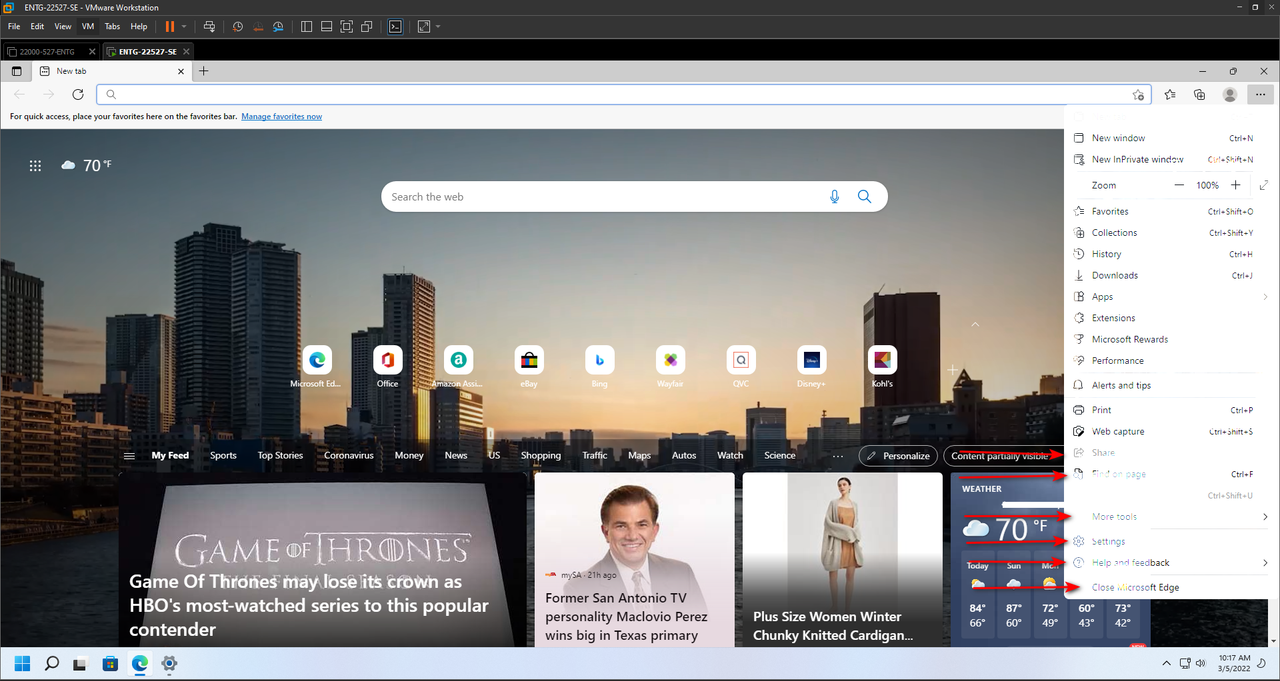This screenshot has height=681, width=1280.
Task: Expand the More tools submenu
Action: [1171, 517]
